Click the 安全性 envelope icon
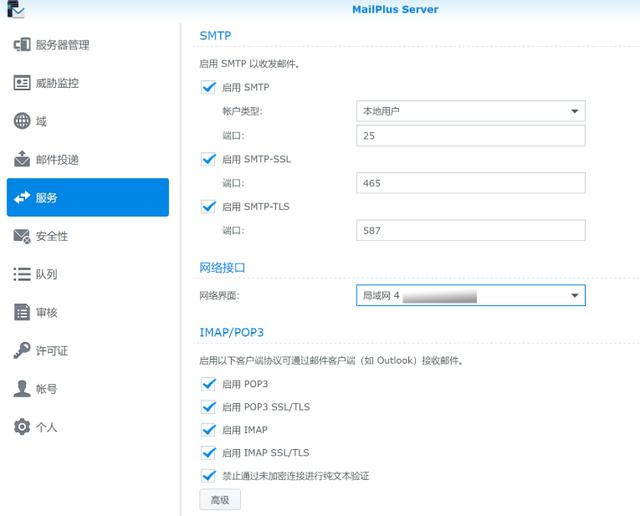The height and width of the screenshot is (516, 640). 22,236
